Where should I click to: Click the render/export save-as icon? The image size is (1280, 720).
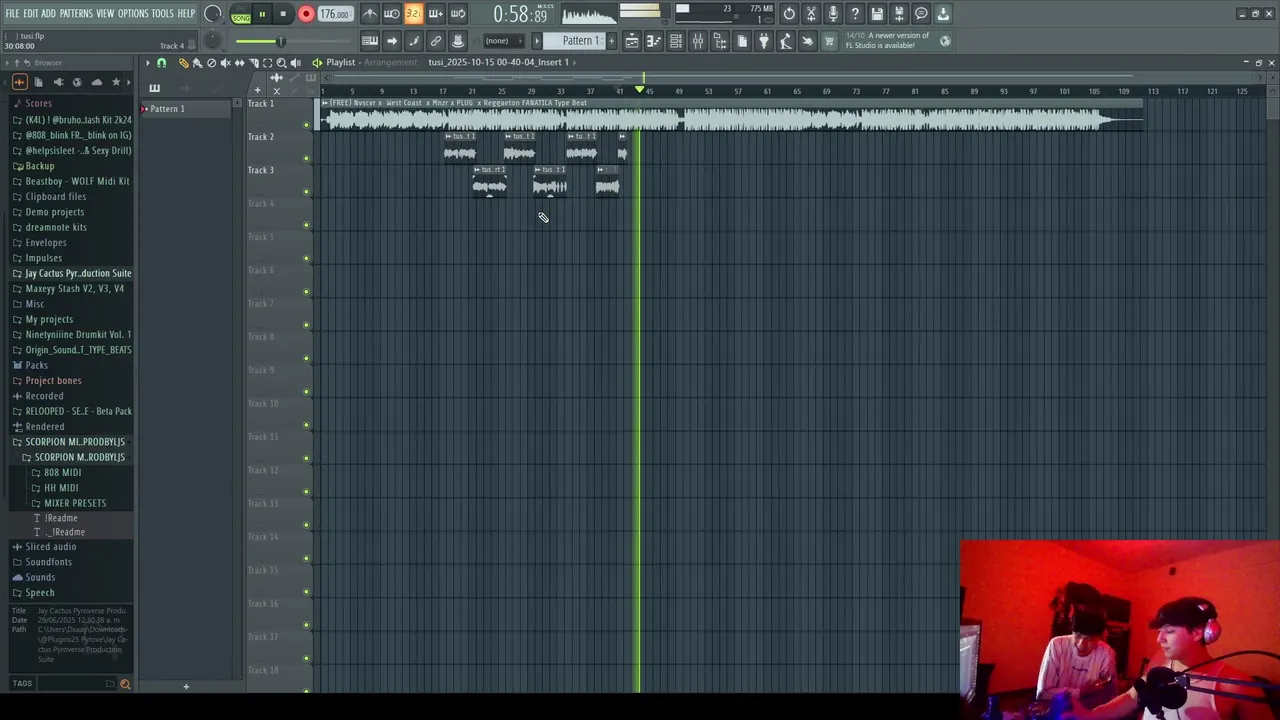click(899, 14)
